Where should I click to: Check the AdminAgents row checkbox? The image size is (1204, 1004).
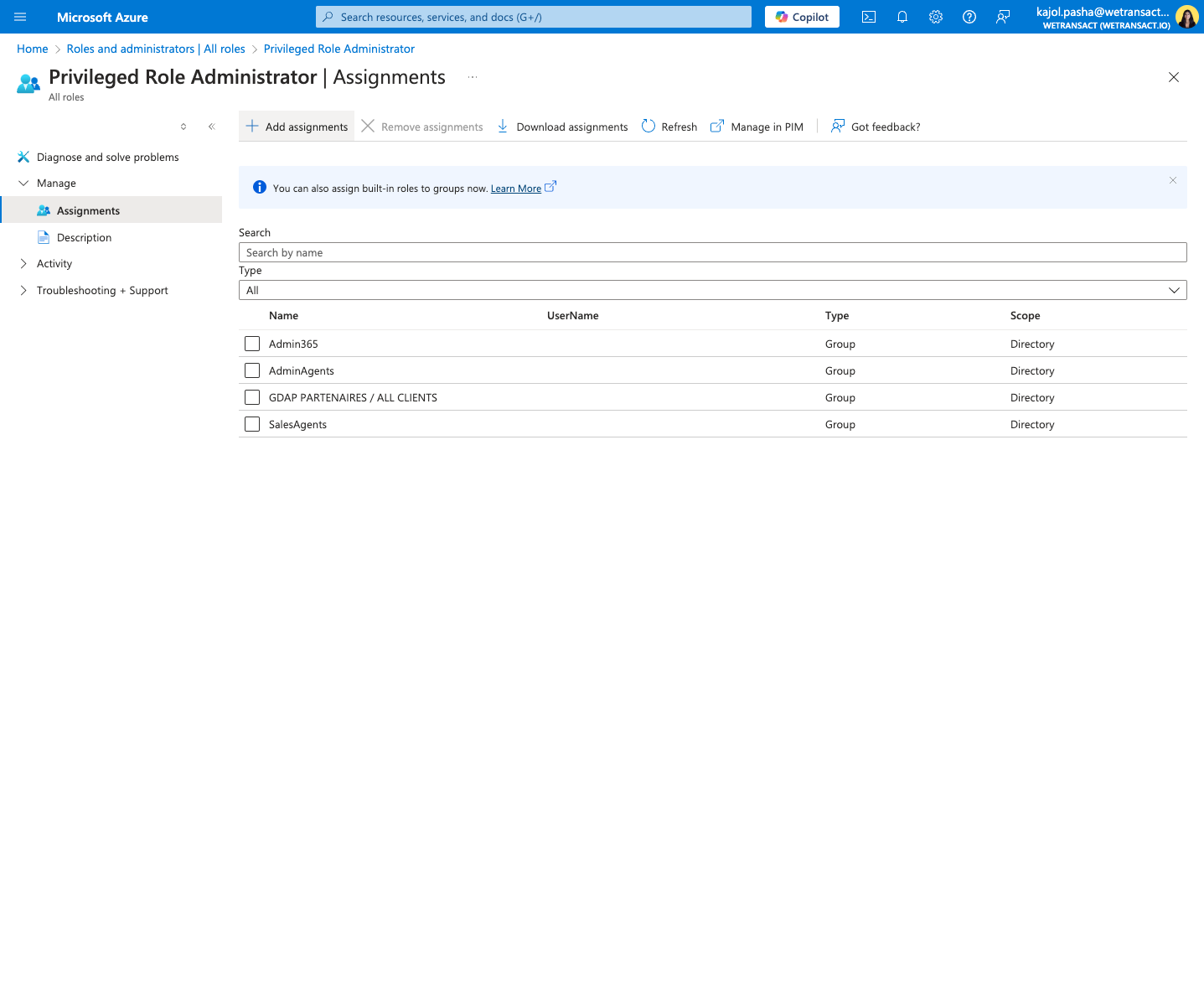click(252, 370)
